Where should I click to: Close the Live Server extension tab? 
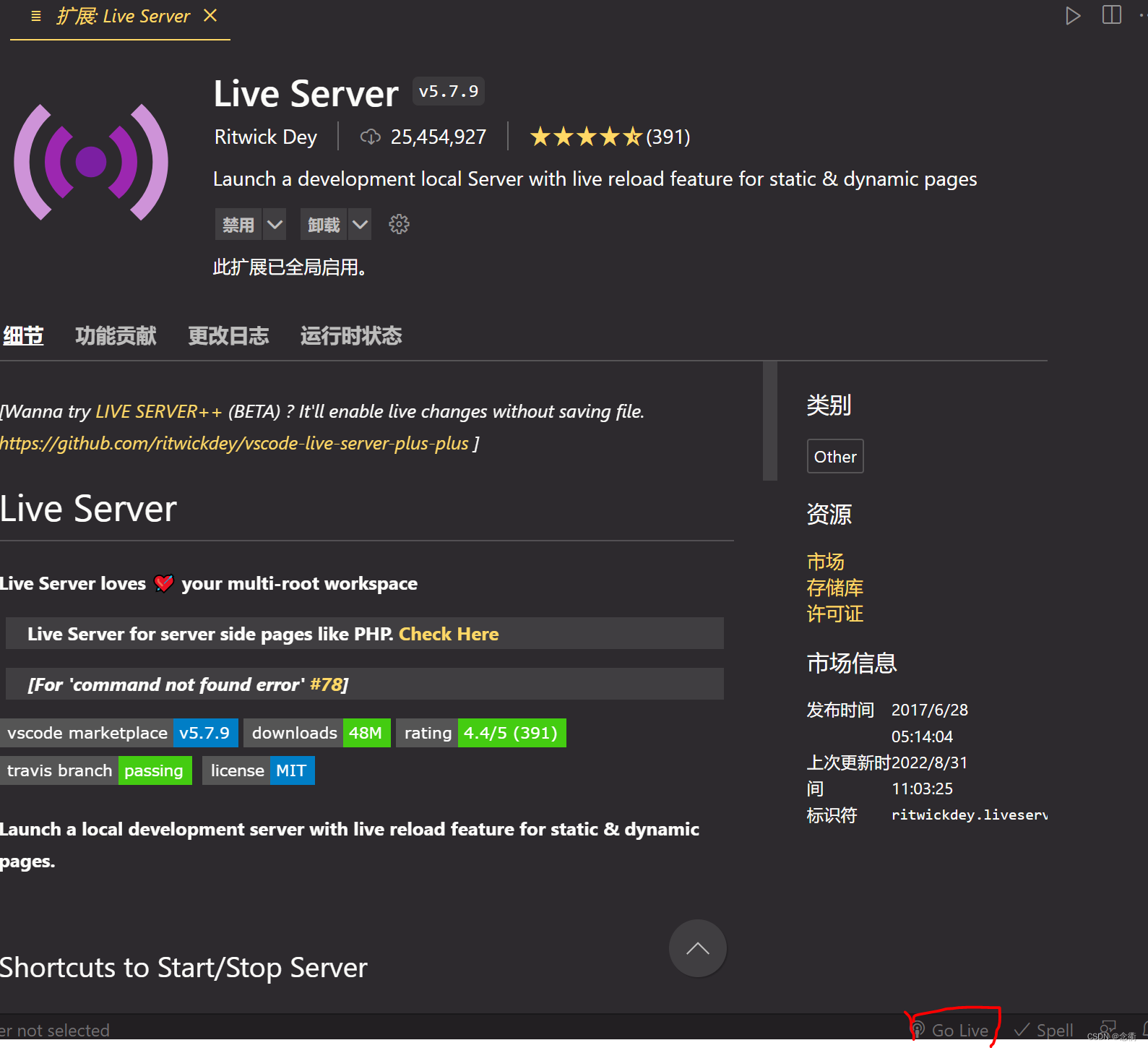pos(210,15)
